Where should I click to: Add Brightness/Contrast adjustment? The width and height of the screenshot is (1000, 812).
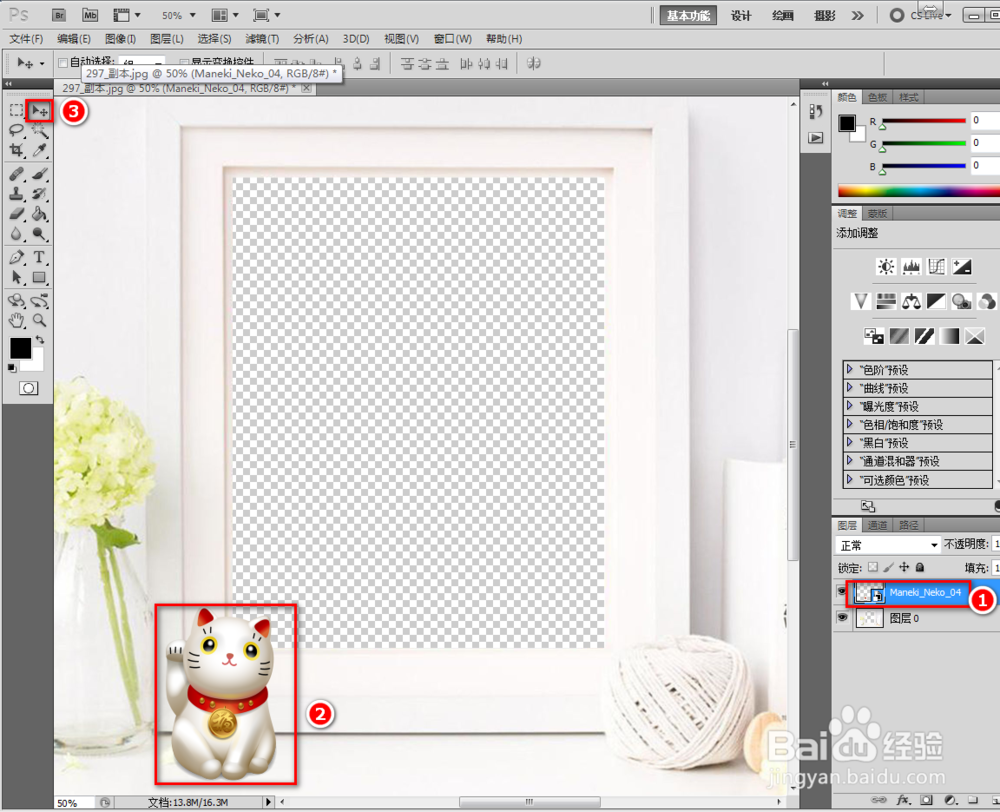tap(886, 267)
